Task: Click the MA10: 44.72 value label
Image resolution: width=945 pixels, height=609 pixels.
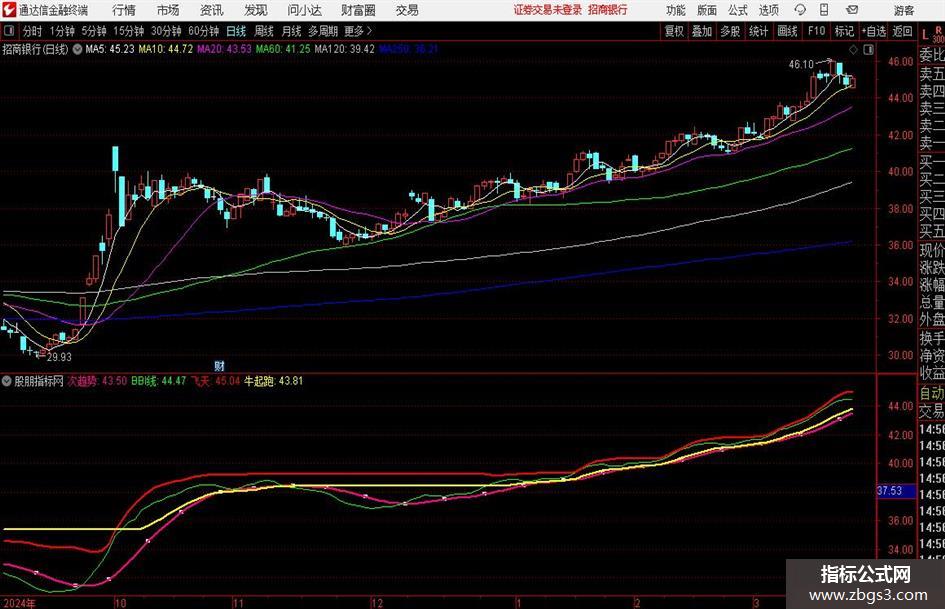Action: coord(166,49)
